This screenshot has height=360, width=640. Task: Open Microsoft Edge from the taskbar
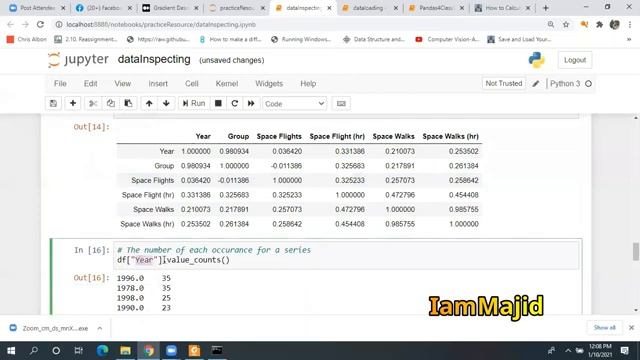[102, 351]
